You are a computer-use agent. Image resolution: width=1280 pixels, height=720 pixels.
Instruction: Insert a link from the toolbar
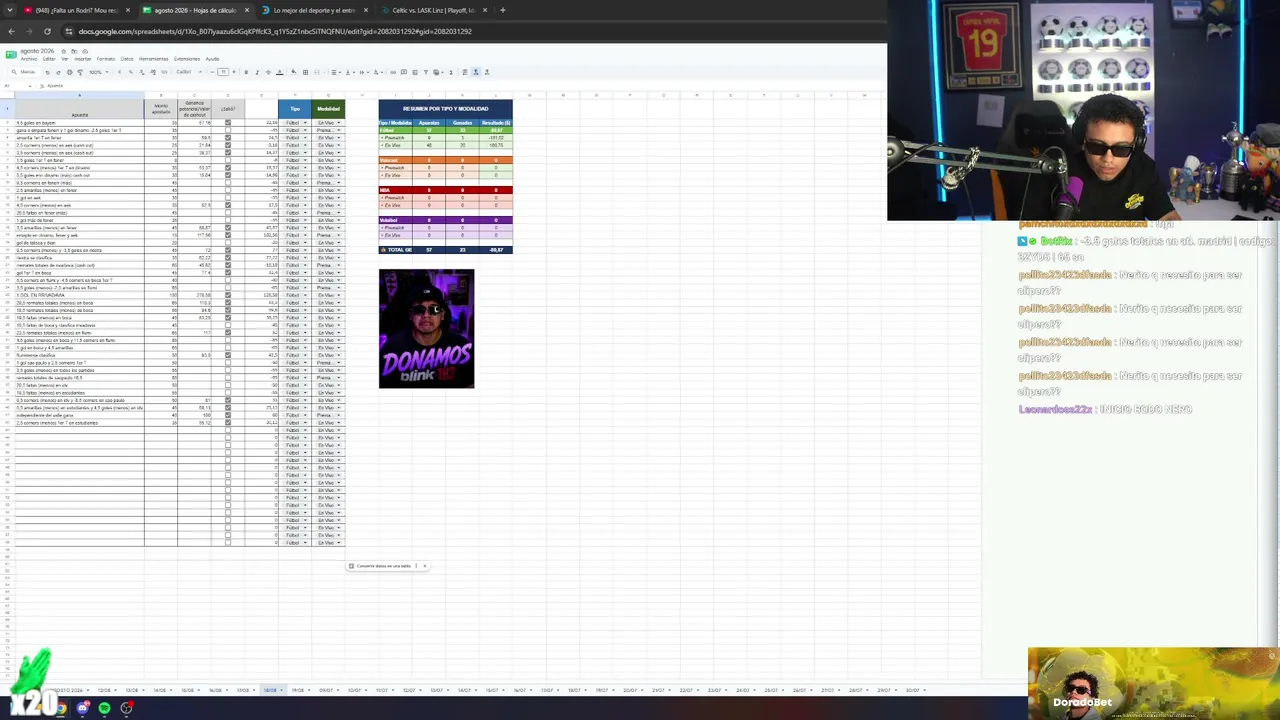(x=393, y=72)
